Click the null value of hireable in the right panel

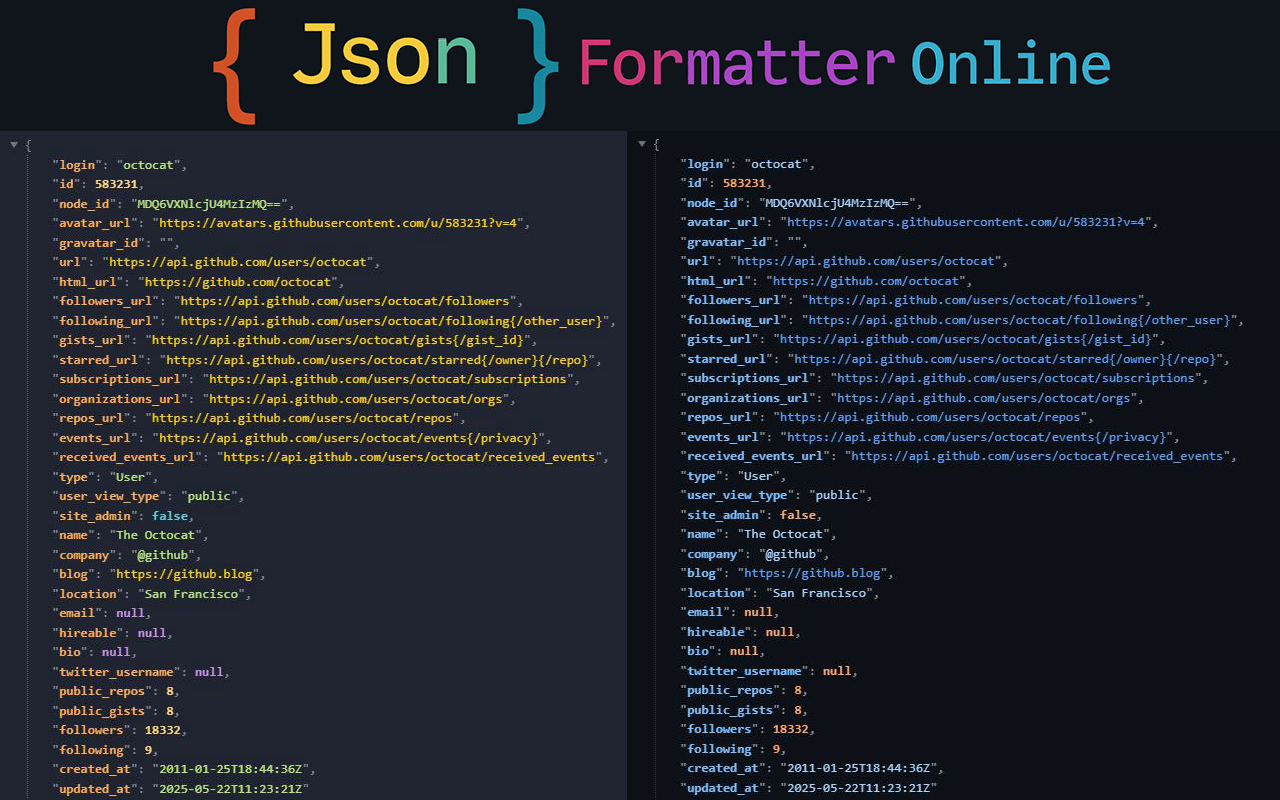point(780,632)
